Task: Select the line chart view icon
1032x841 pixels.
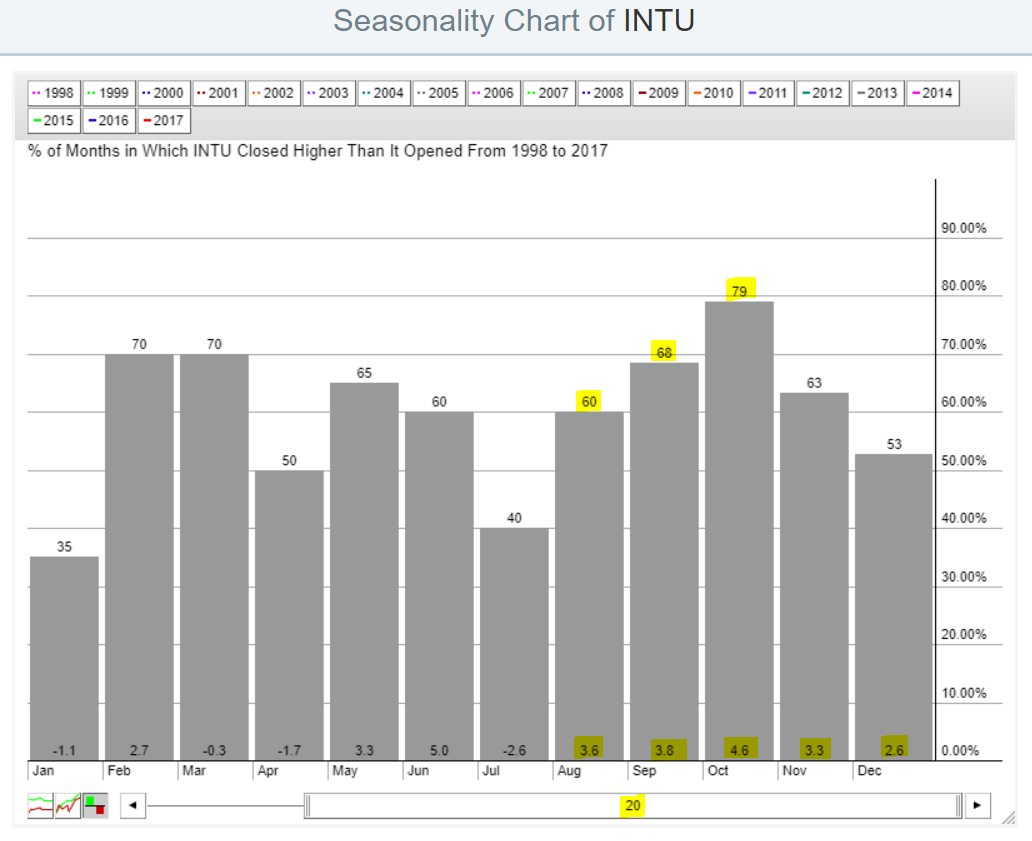Action: pos(40,805)
